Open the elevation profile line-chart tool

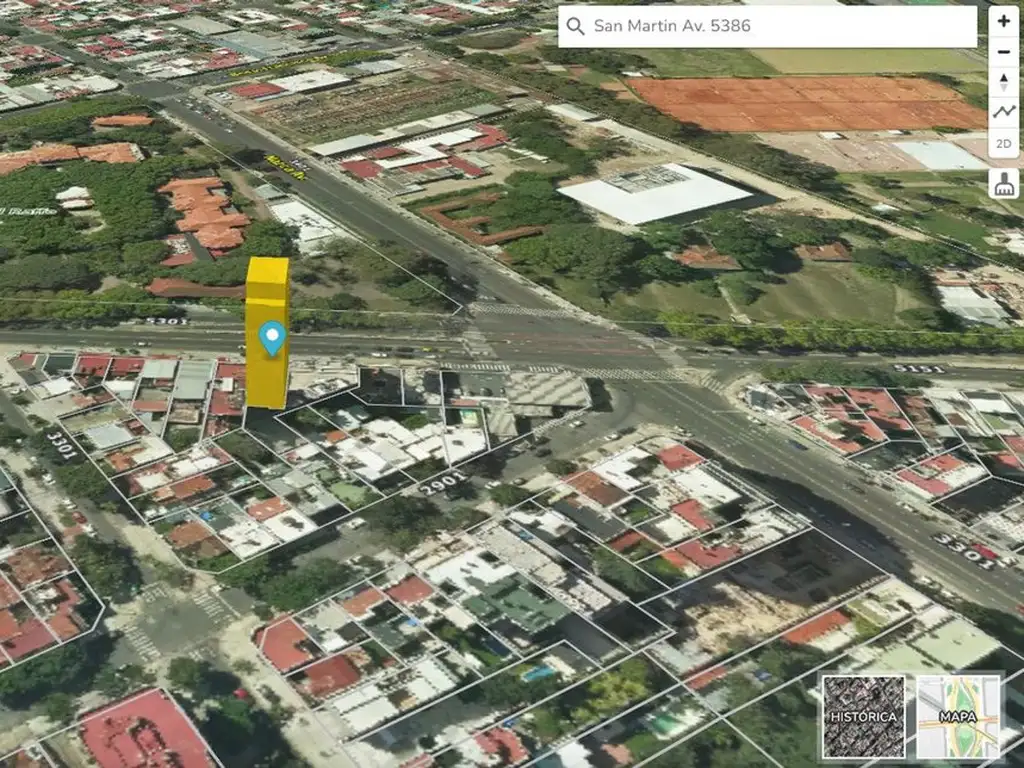click(1004, 113)
